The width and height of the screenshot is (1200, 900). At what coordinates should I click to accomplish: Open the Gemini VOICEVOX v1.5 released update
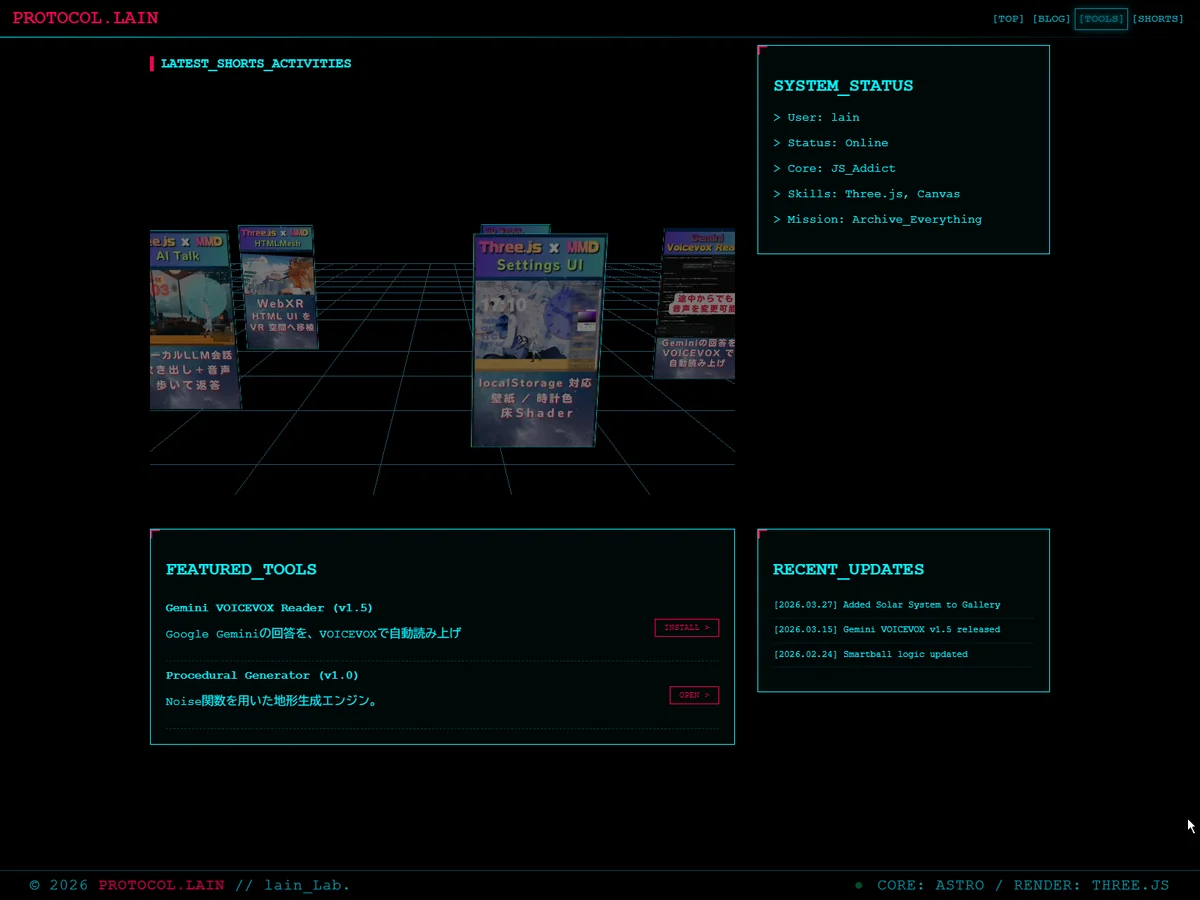click(886, 630)
